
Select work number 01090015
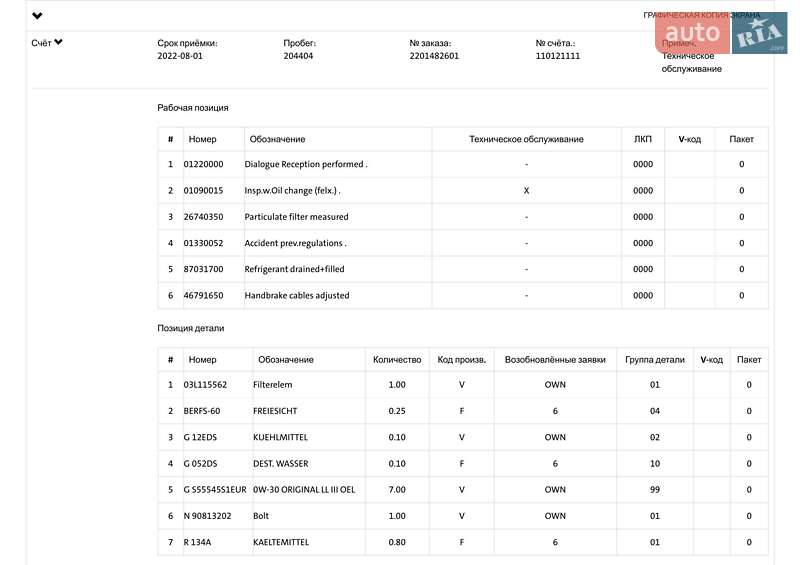(203, 190)
